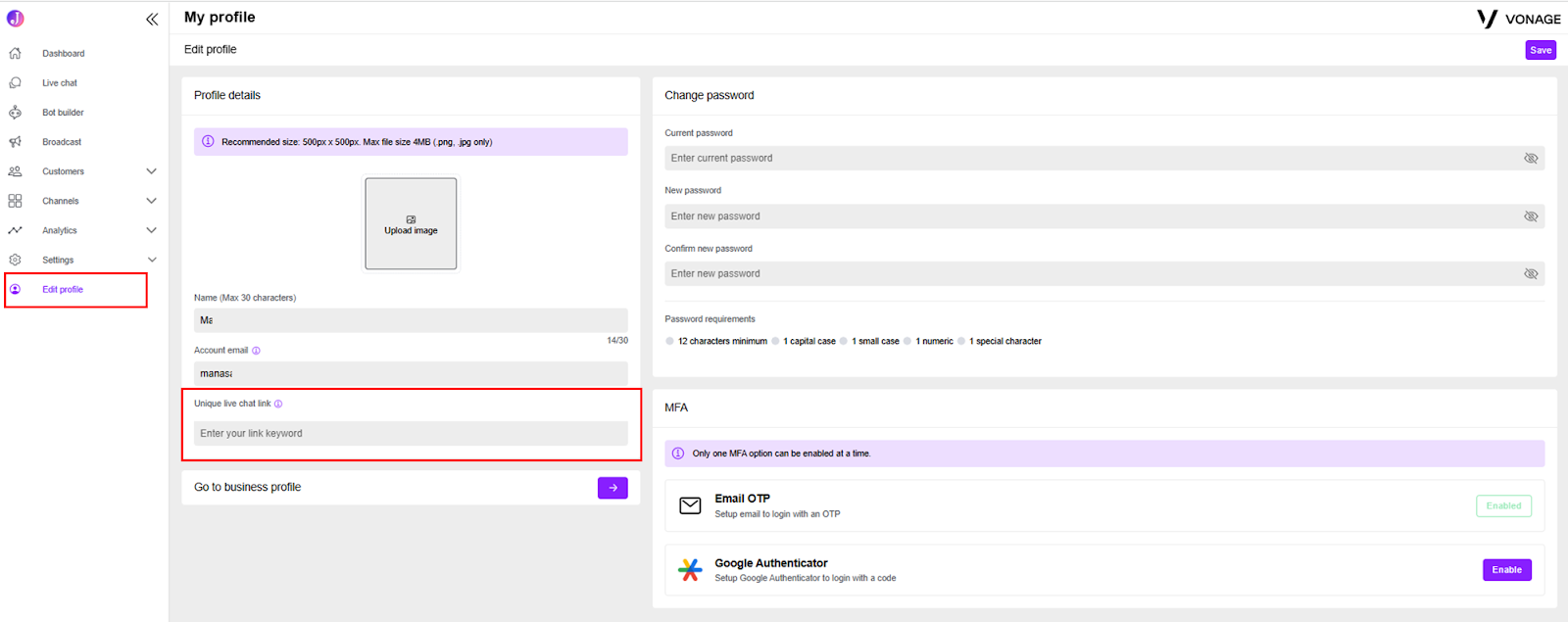Click the Broadcast megaphone icon
The height and width of the screenshot is (622, 1568).
(15, 142)
